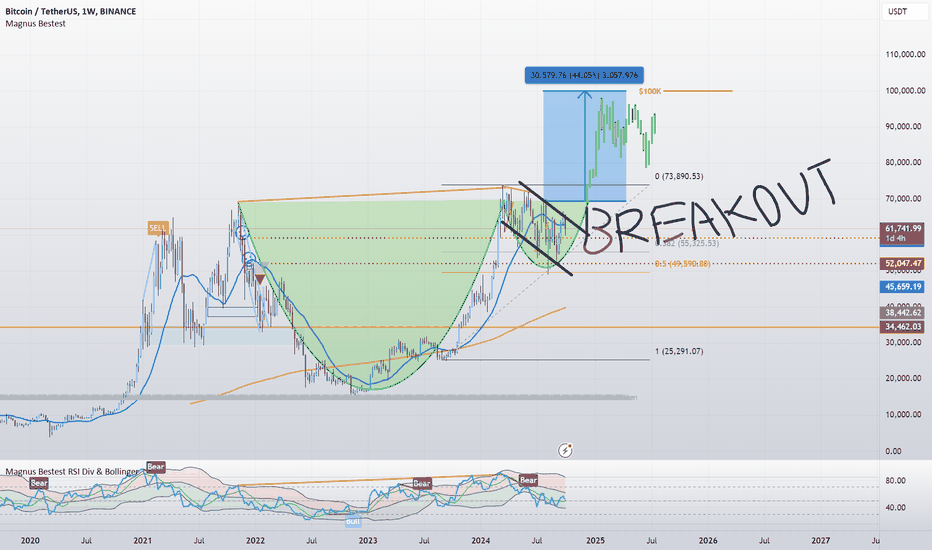
Task: Click the 2022 label on time axis
Action: [256, 540]
